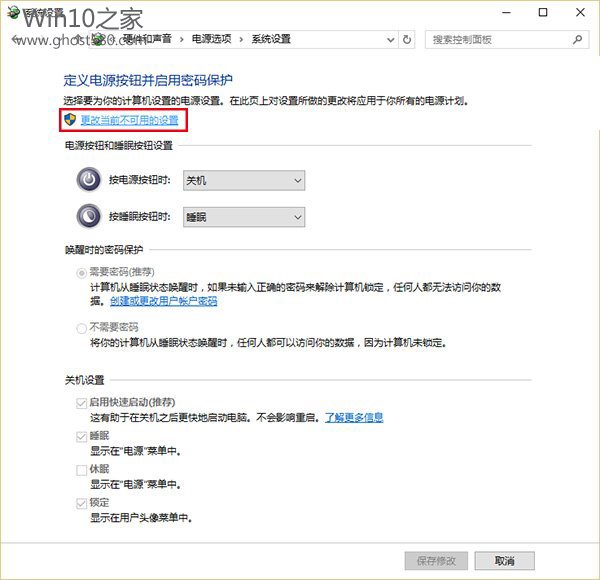Expand the chevron after 电源选项 in breadcrumb
The image size is (600, 580).
(x=241, y=39)
